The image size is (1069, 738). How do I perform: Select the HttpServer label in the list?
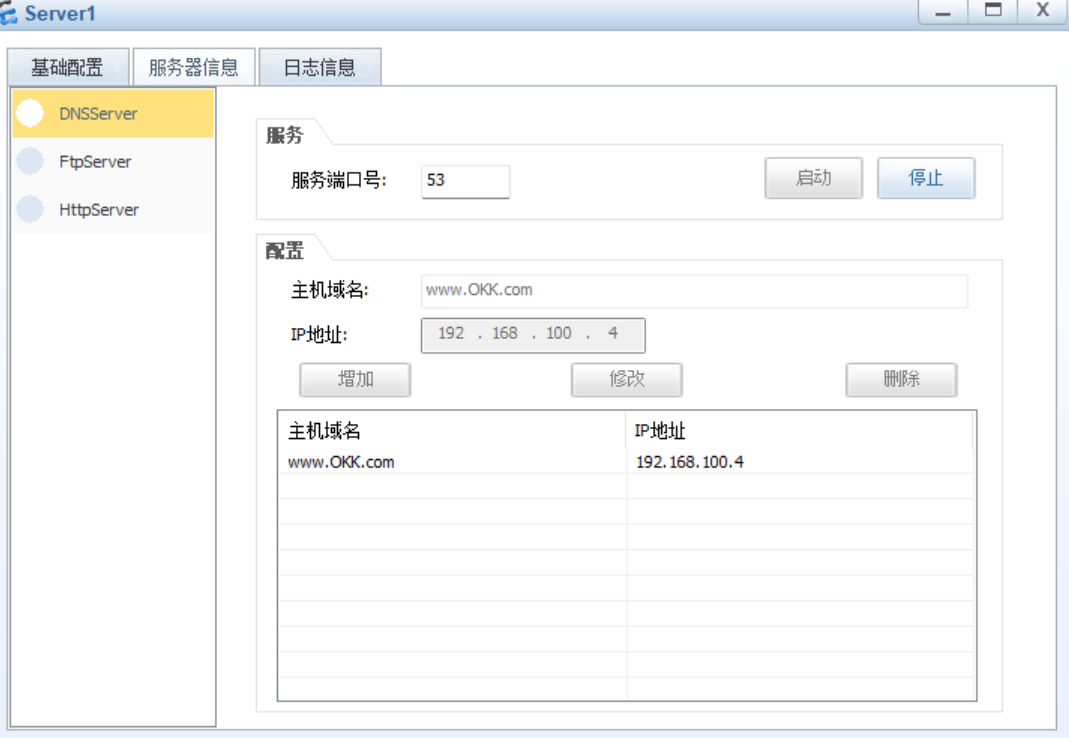(x=99, y=209)
